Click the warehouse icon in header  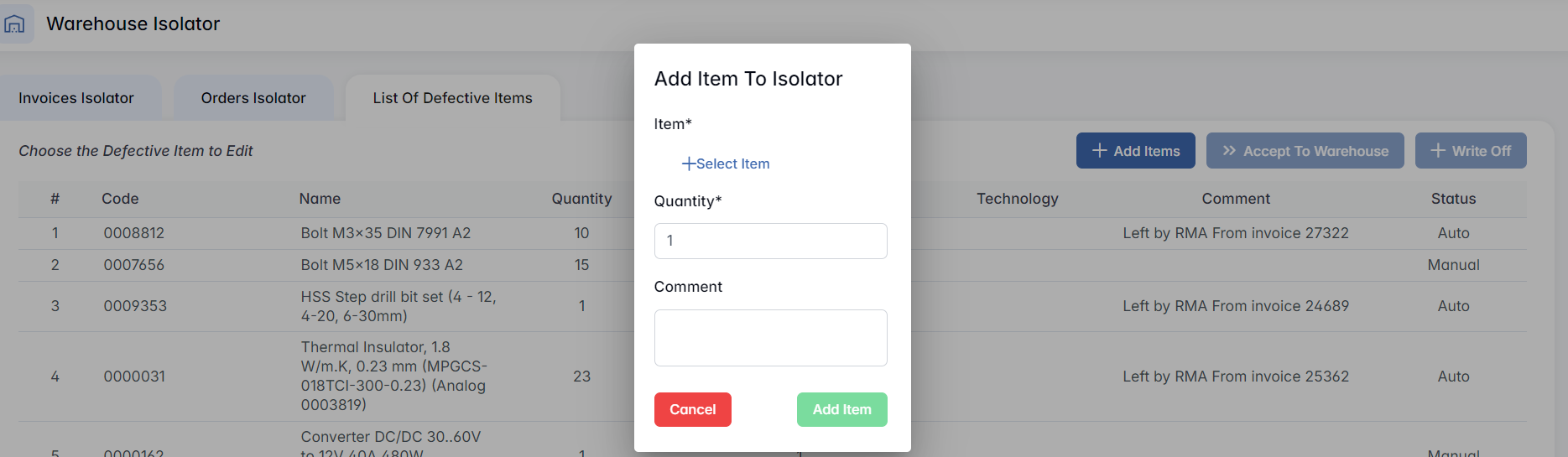[15, 23]
